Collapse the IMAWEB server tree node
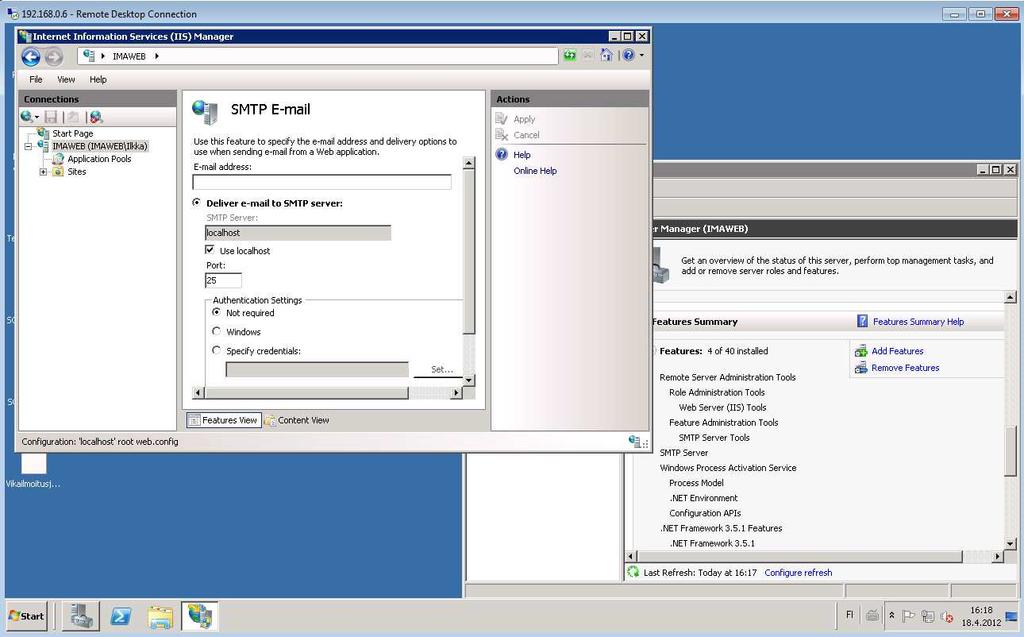The height and width of the screenshot is (637, 1024). coord(28,146)
